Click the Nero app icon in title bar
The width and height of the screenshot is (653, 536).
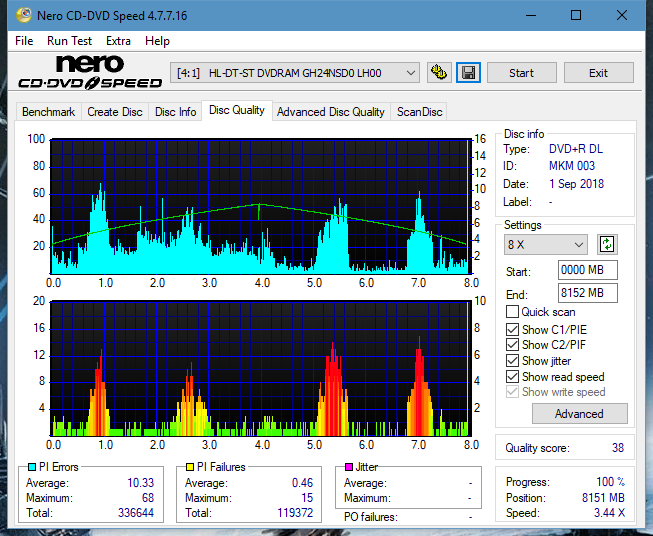tap(24, 15)
